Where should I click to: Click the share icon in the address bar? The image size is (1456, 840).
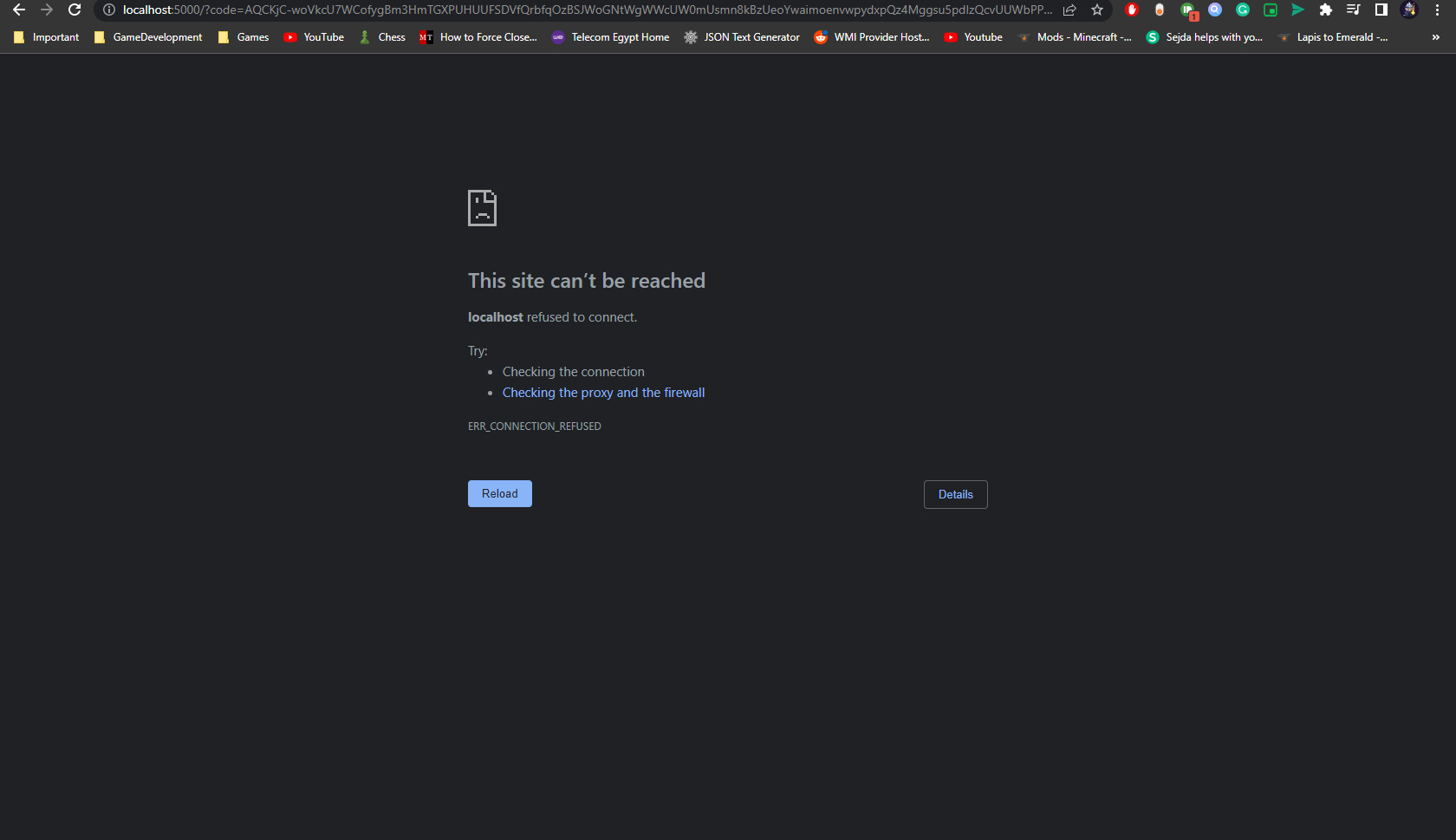[1069, 10]
